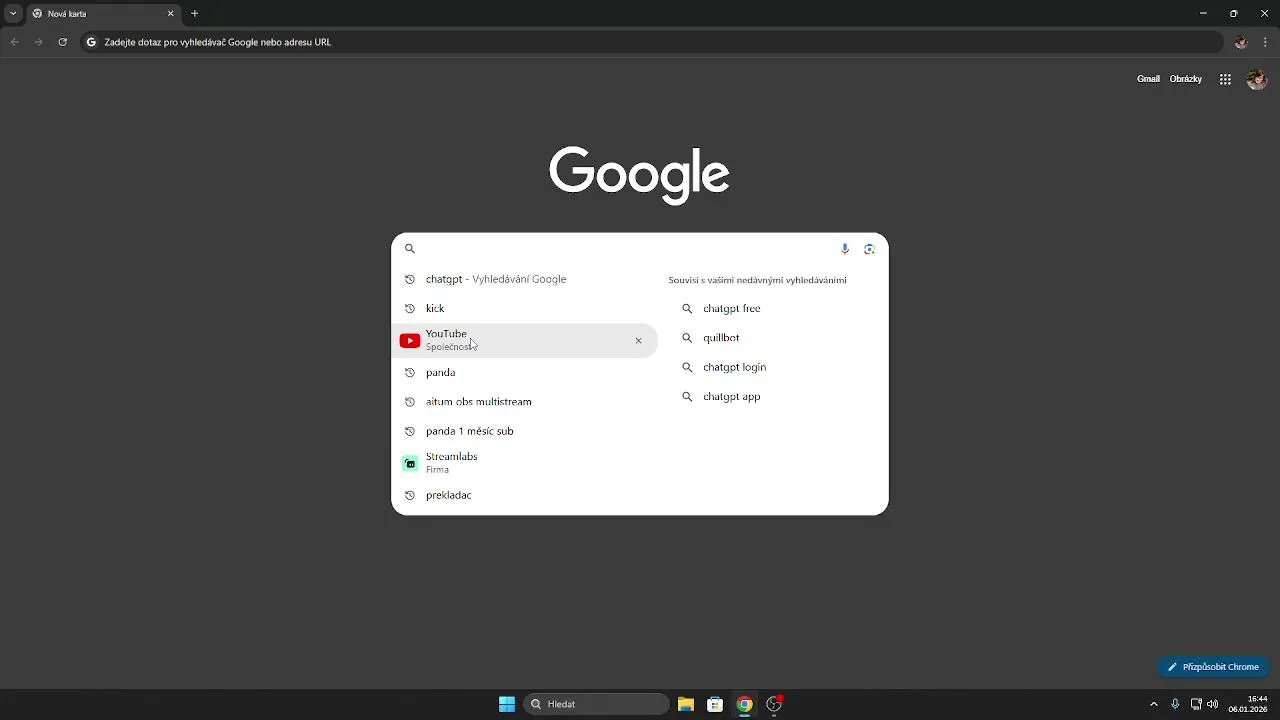Expand the hidden system tray icons chevron
Image resolution: width=1280 pixels, height=720 pixels.
tap(1154, 704)
